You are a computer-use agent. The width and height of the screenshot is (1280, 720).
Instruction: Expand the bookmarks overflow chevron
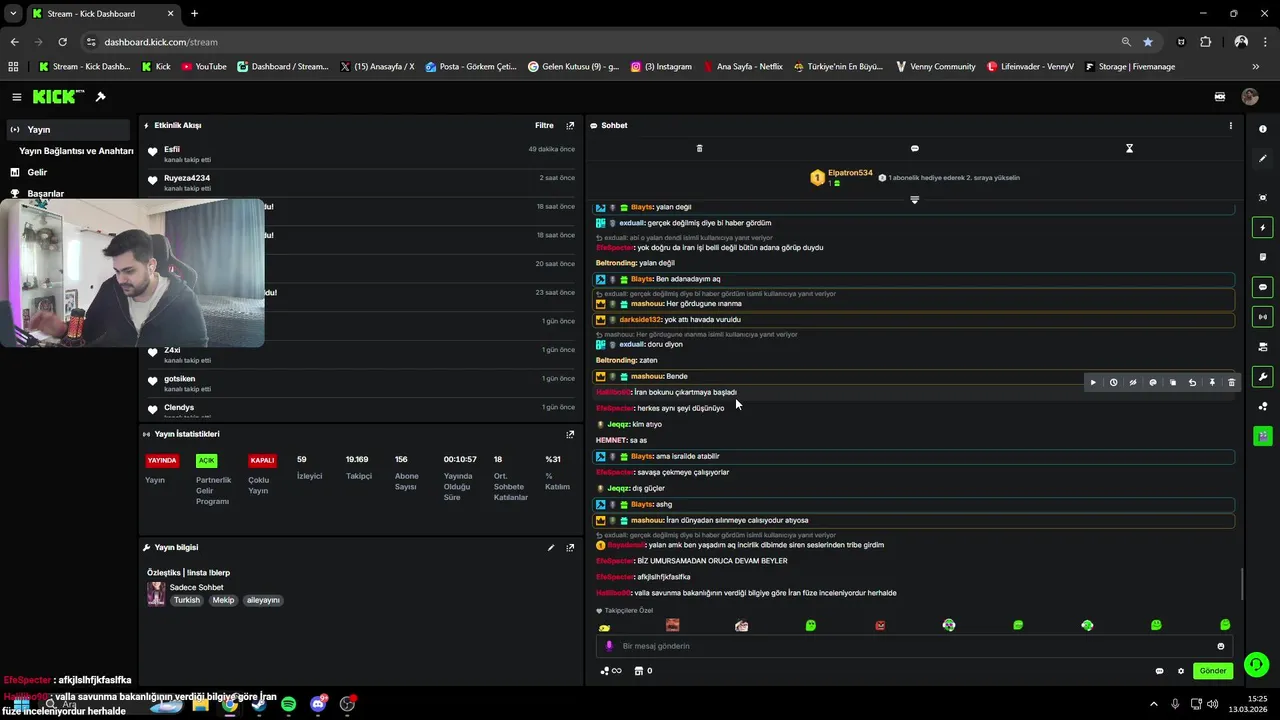point(1255,67)
